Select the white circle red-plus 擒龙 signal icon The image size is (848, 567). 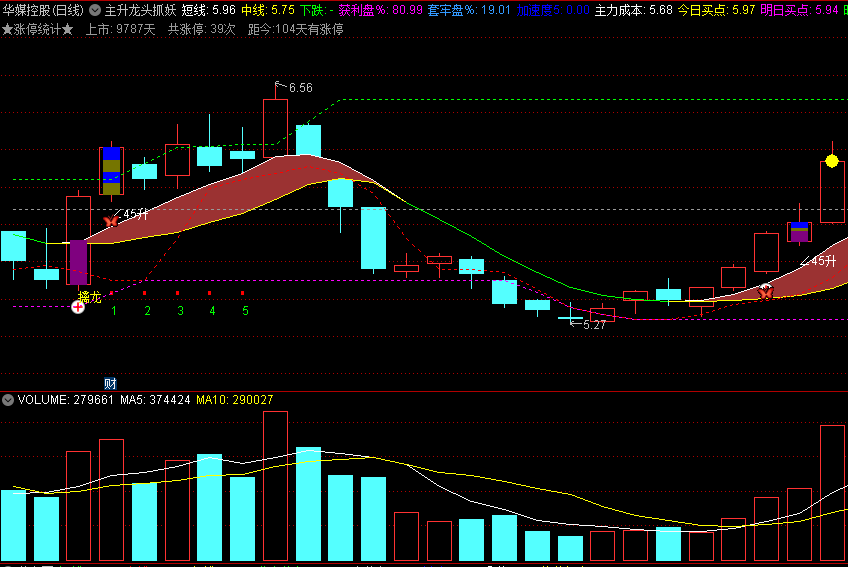[78, 307]
